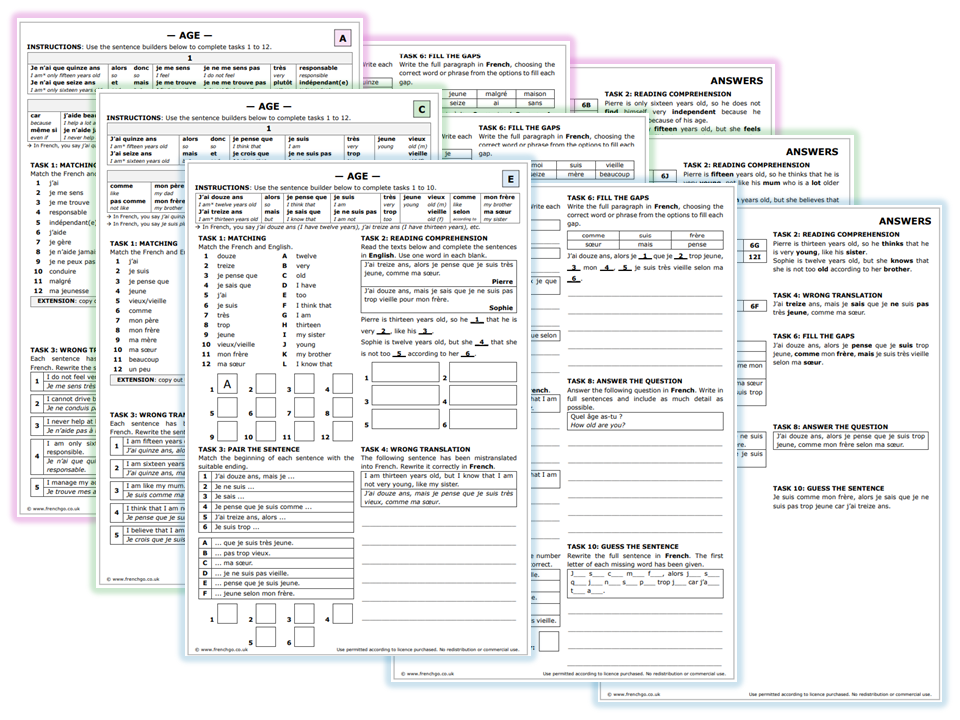Select the 6F answer code label
The width and height of the screenshot is (960, 720).
755,306
